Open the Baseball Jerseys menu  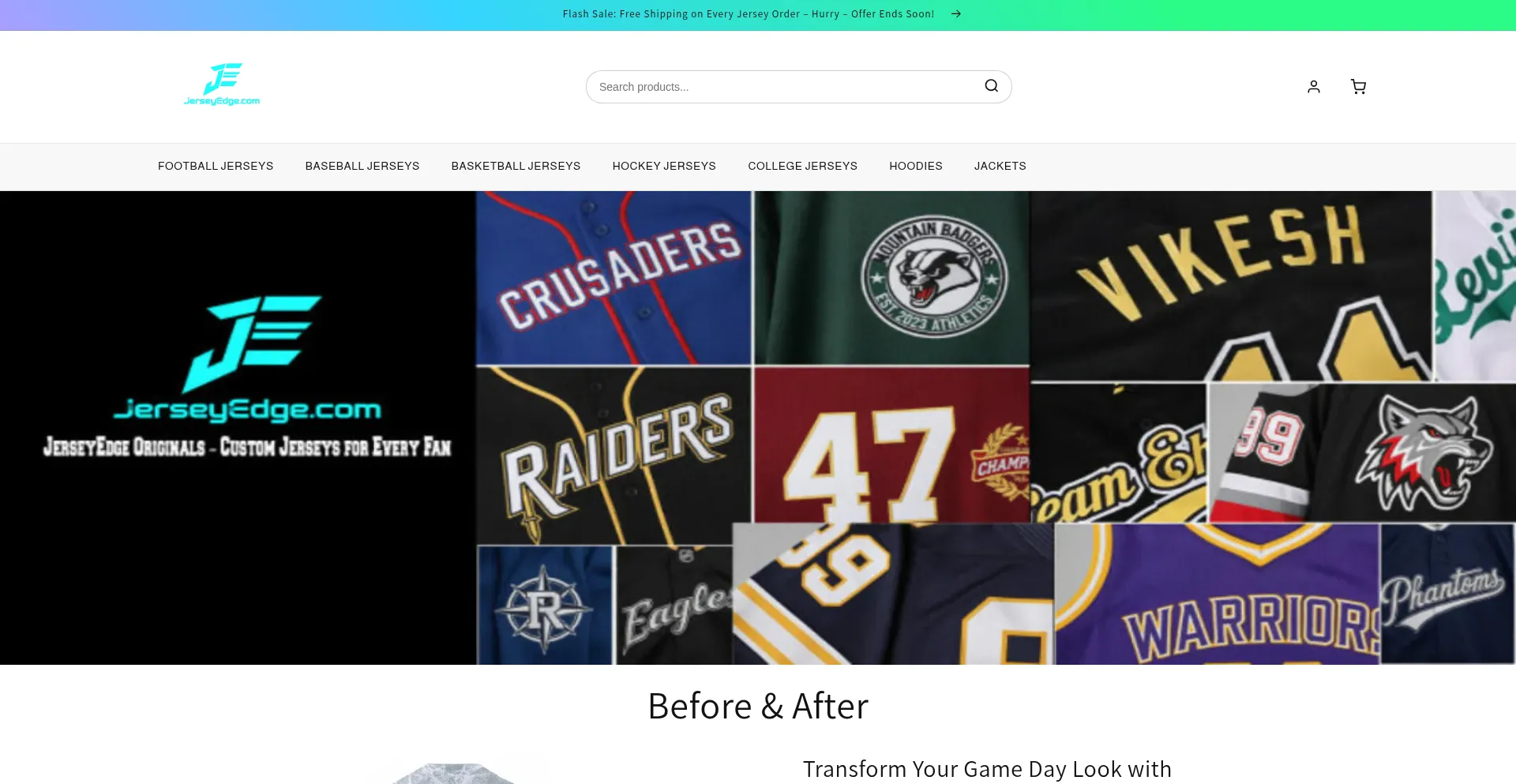coord(362,166)
